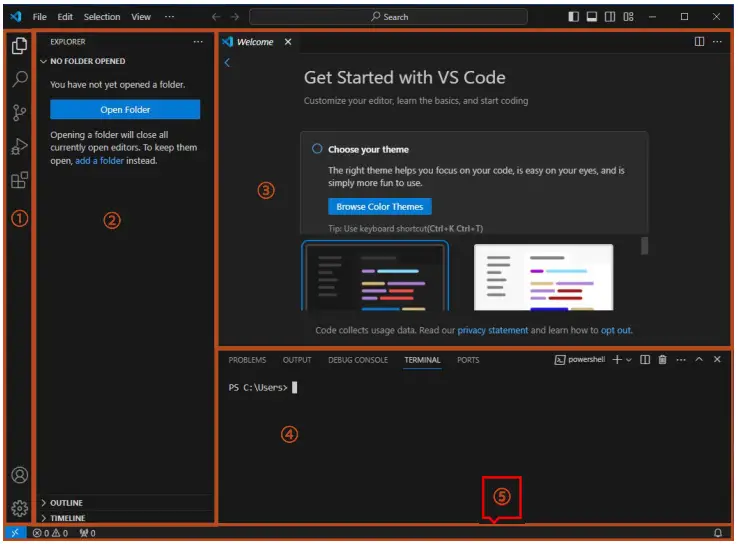Toggle secondary side bar layout icon

tap(610, 17)
